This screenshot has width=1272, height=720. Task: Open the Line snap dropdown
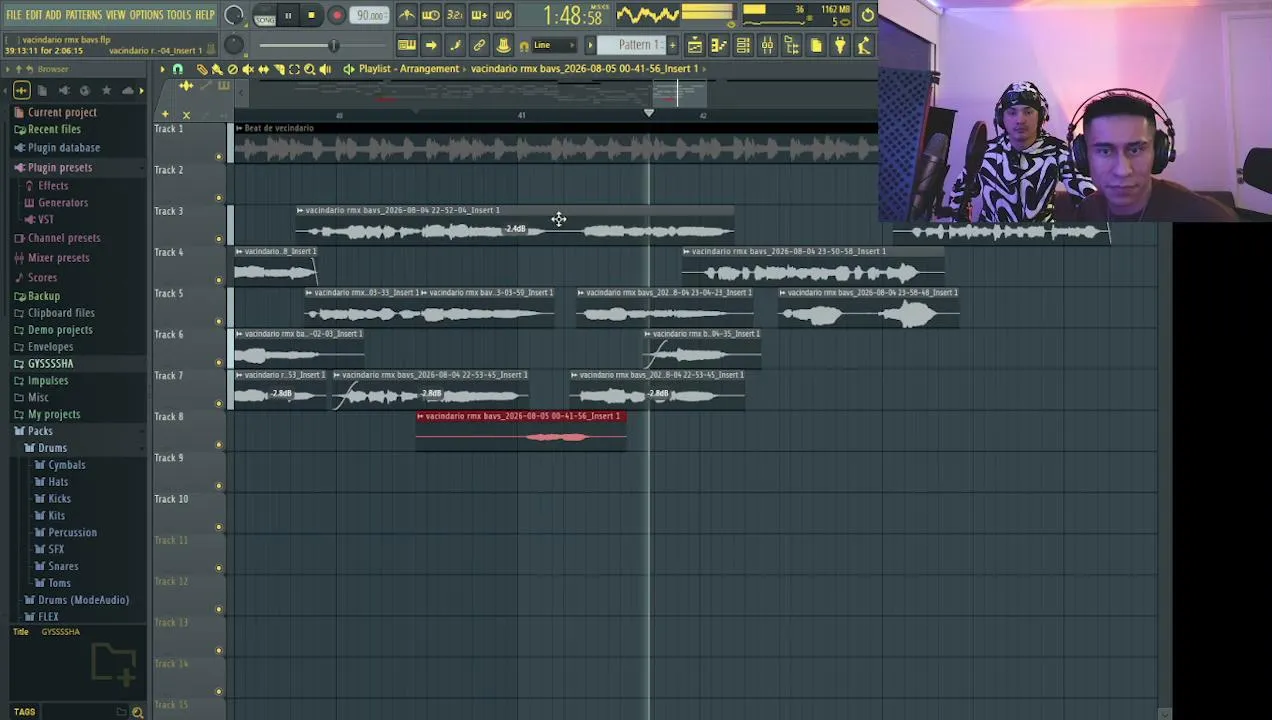pos(552,45)
